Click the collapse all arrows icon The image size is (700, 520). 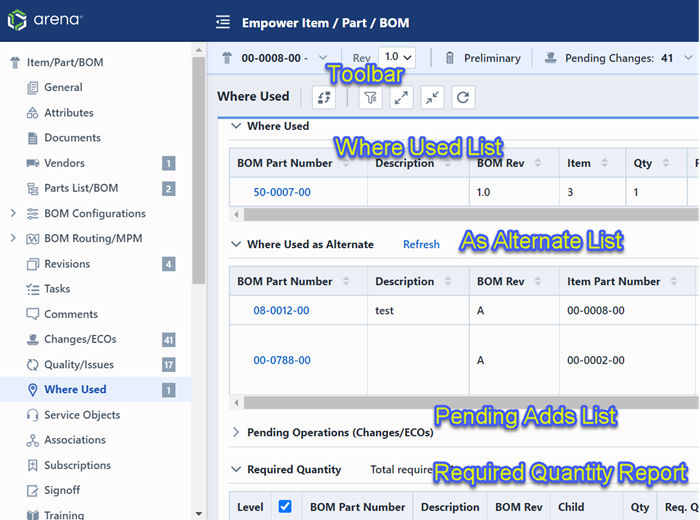pyautogui.click(x=431, y=97)
